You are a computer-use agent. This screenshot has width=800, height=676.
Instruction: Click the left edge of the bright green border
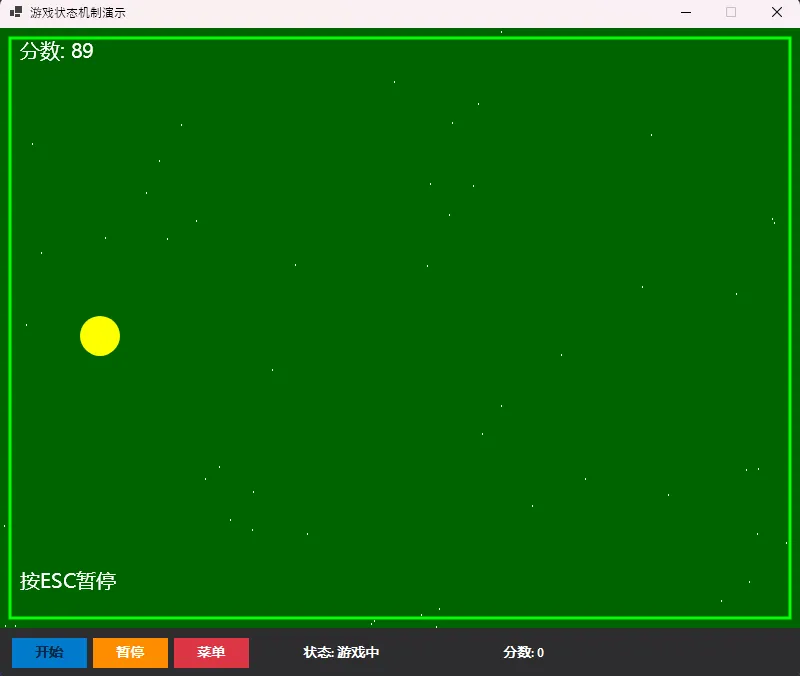click(x=10, y=330)
